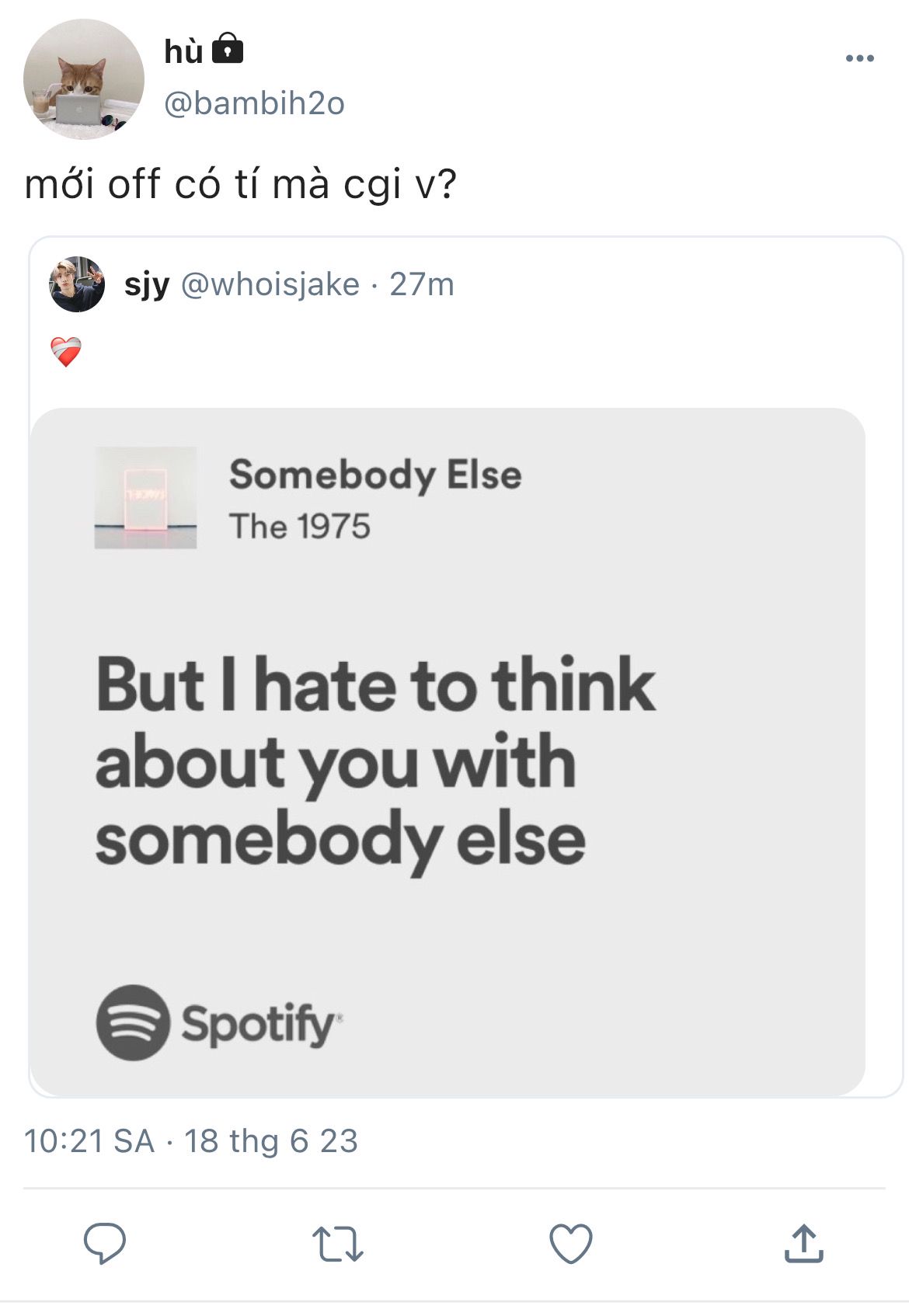Viewport: 909px width, 1316px height.
Task: Tap the share upload icon
Action: 803,1243
